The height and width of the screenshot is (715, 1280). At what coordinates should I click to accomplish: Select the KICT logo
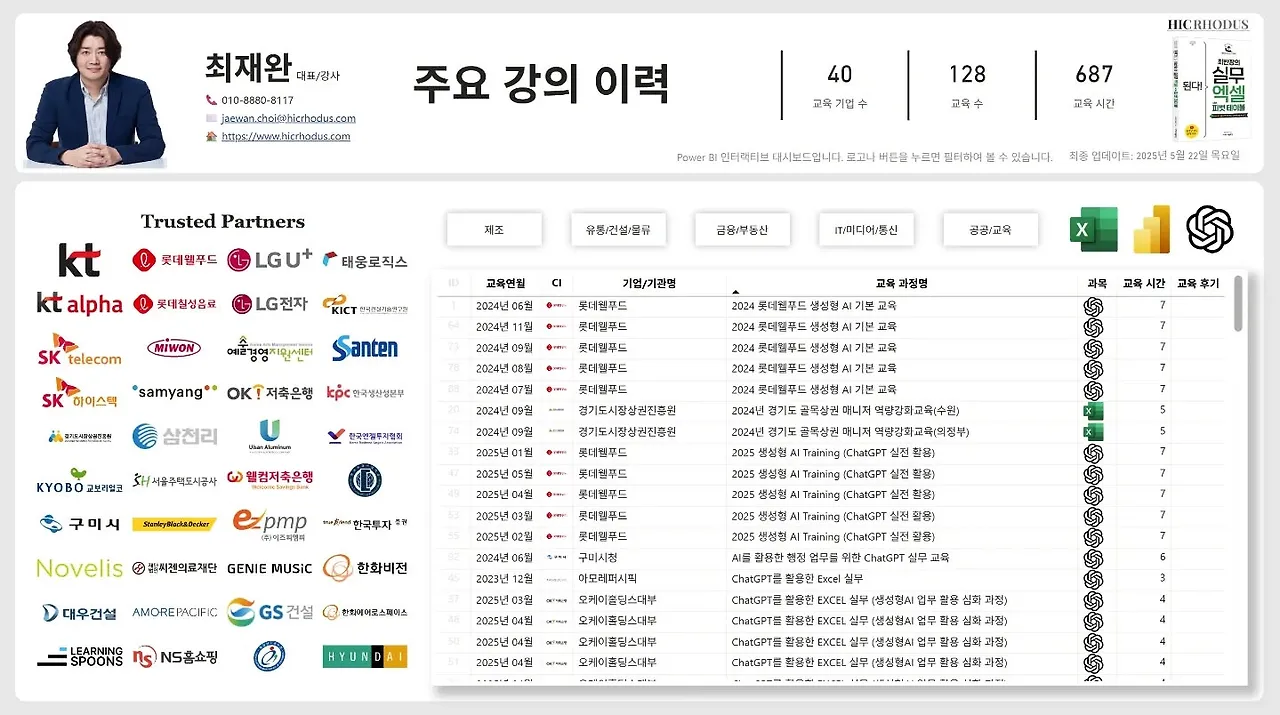pyautogui.click(x=365, y=304)
